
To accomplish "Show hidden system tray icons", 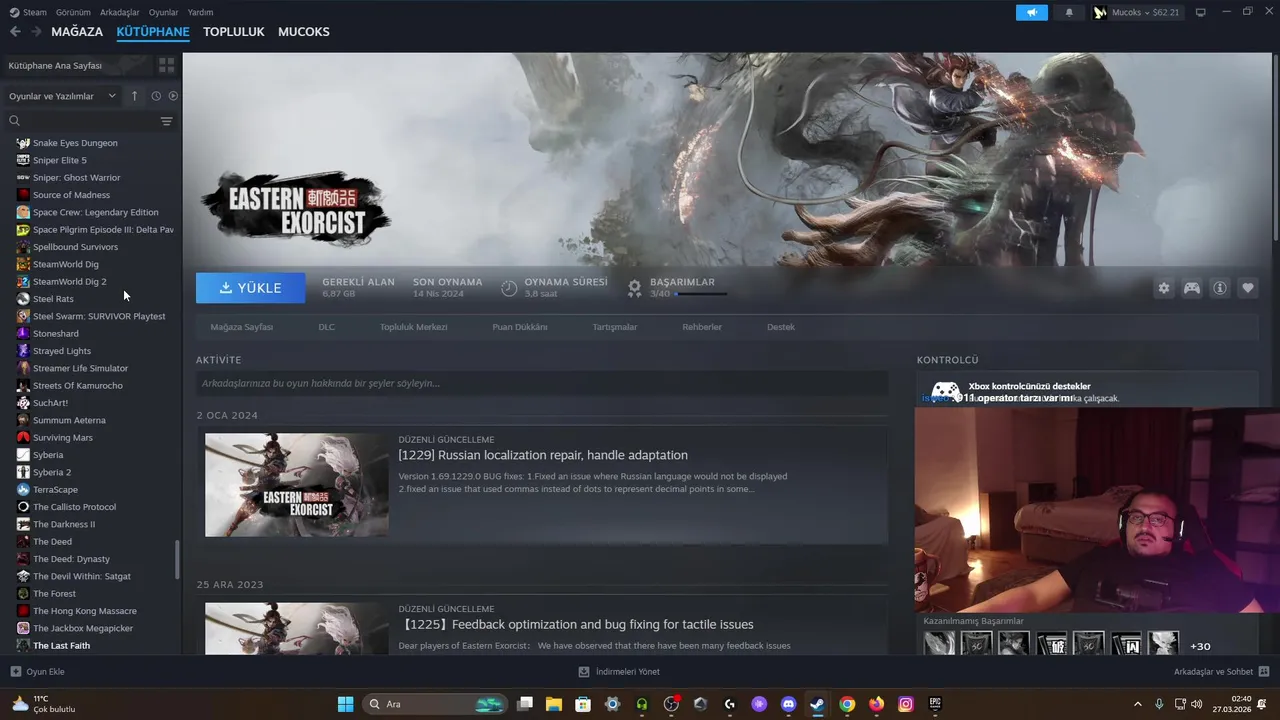I will point(1137,704).
